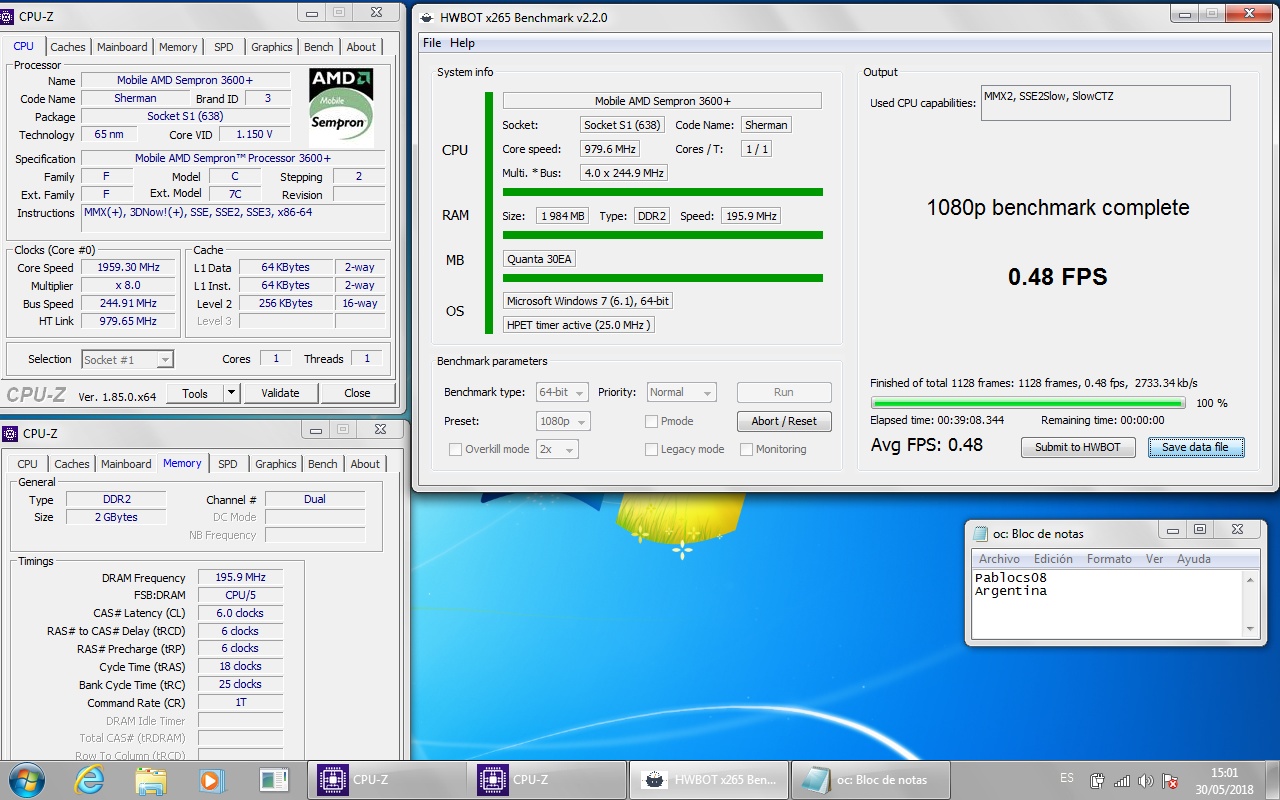Switch to HWBOT x265 Bench taskbar button
The width and height of the screenshot is (1280, 800).
pos(708,780)
